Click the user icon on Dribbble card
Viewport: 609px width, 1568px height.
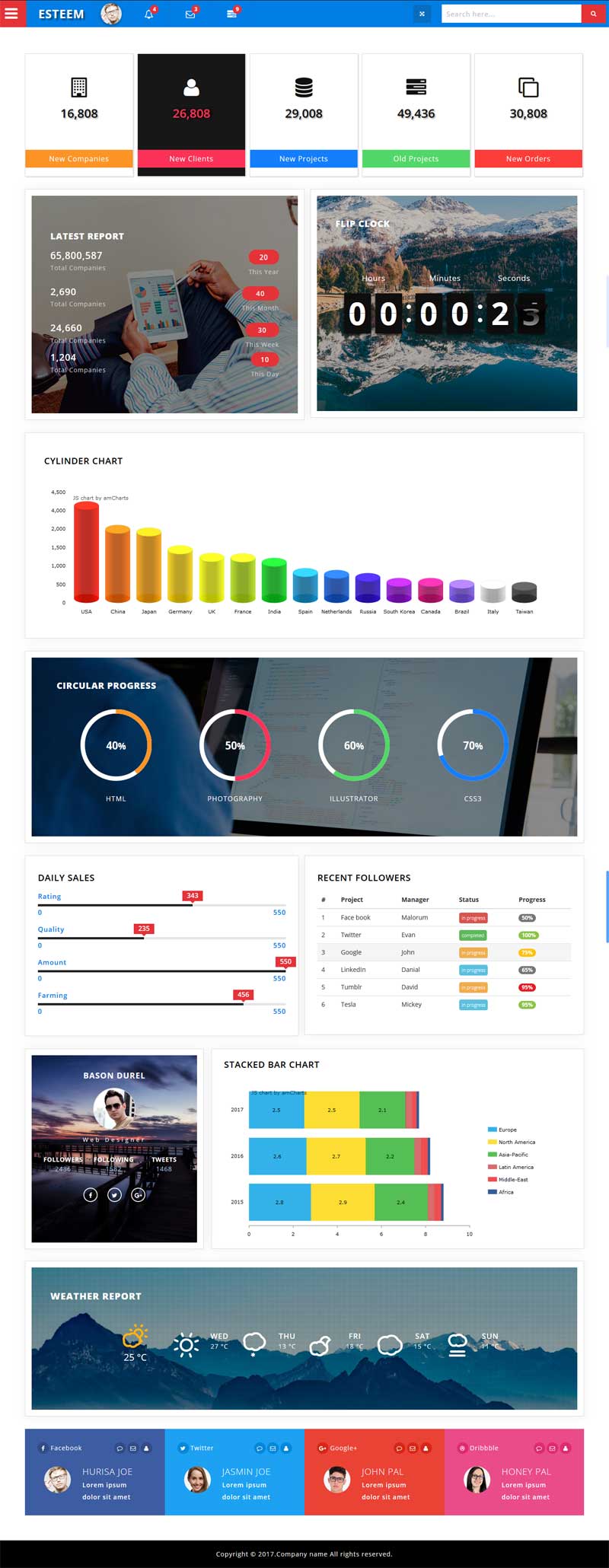point(566,1448)
